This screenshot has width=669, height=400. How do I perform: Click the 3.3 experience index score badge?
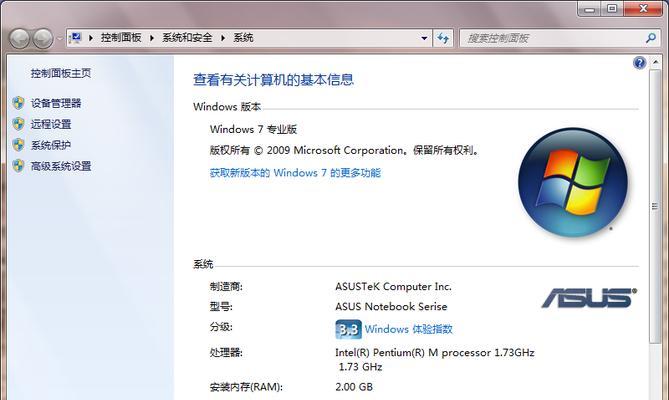tap(347, 329)
